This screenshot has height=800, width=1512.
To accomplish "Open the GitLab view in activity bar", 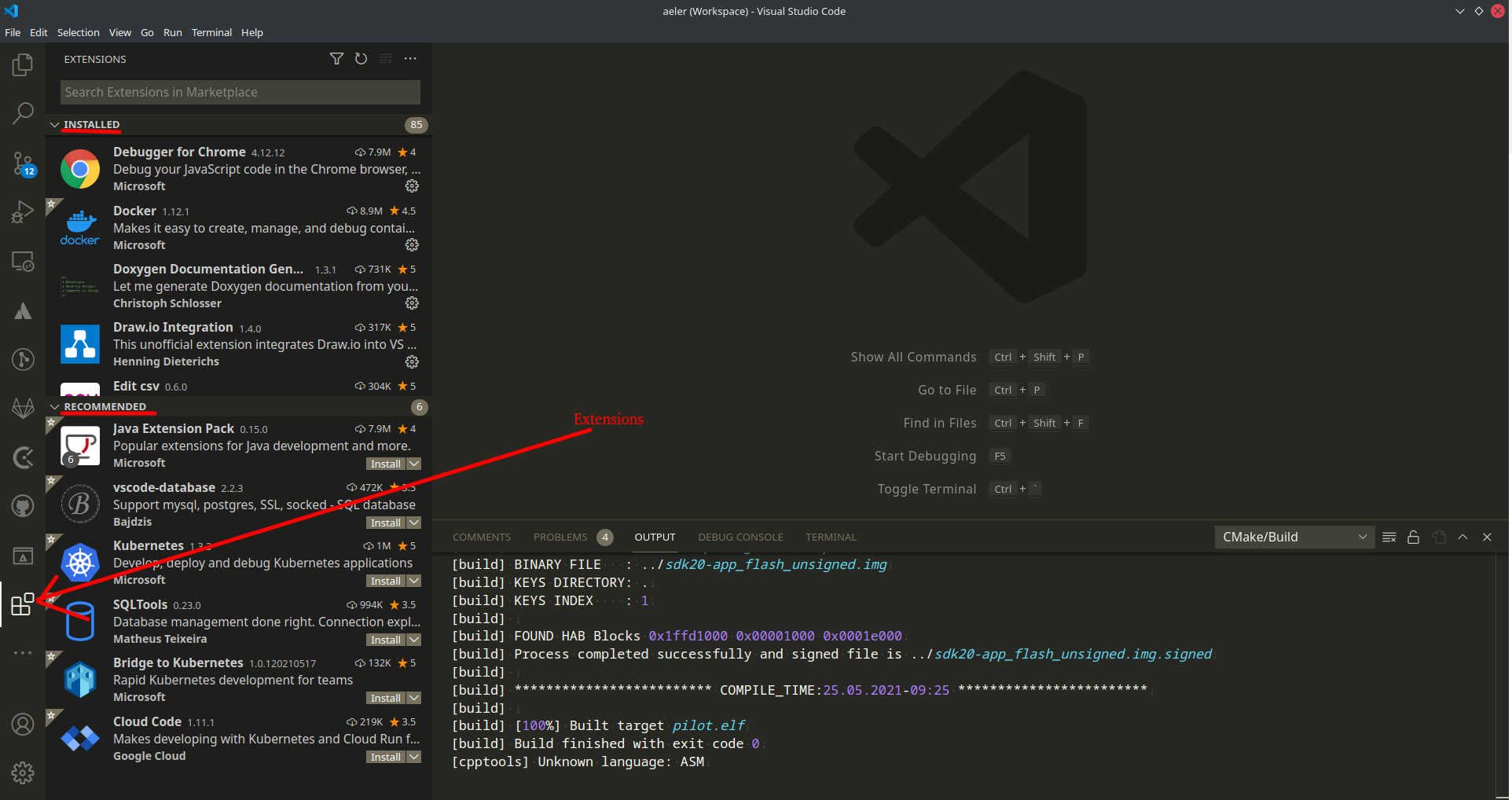I will pos(23,408).
